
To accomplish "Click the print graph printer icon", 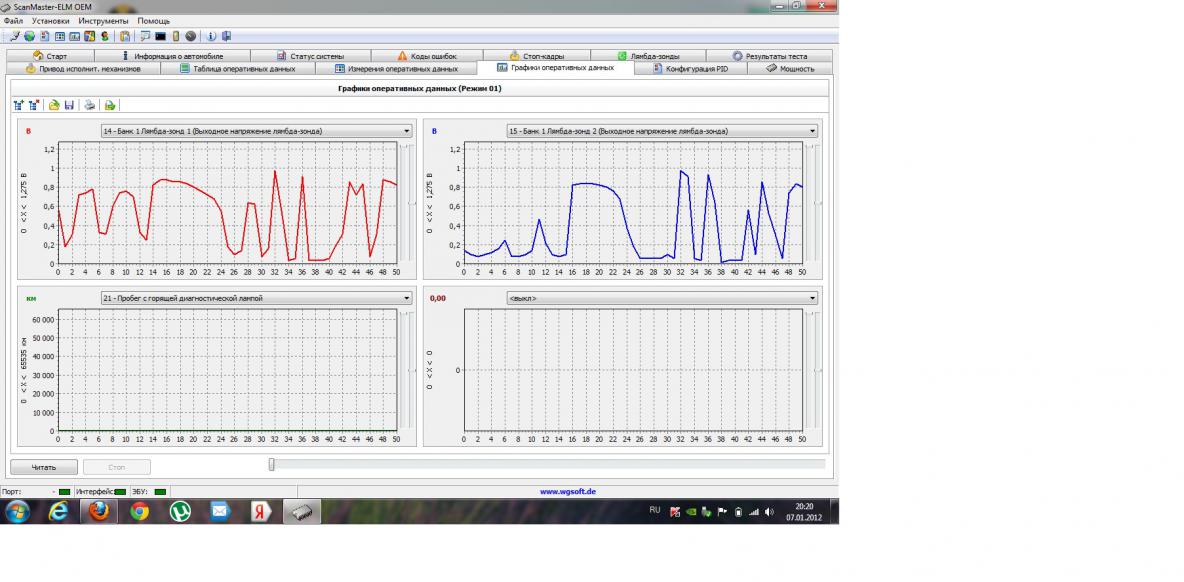I will pyautogui.click(x=90, y=105).
